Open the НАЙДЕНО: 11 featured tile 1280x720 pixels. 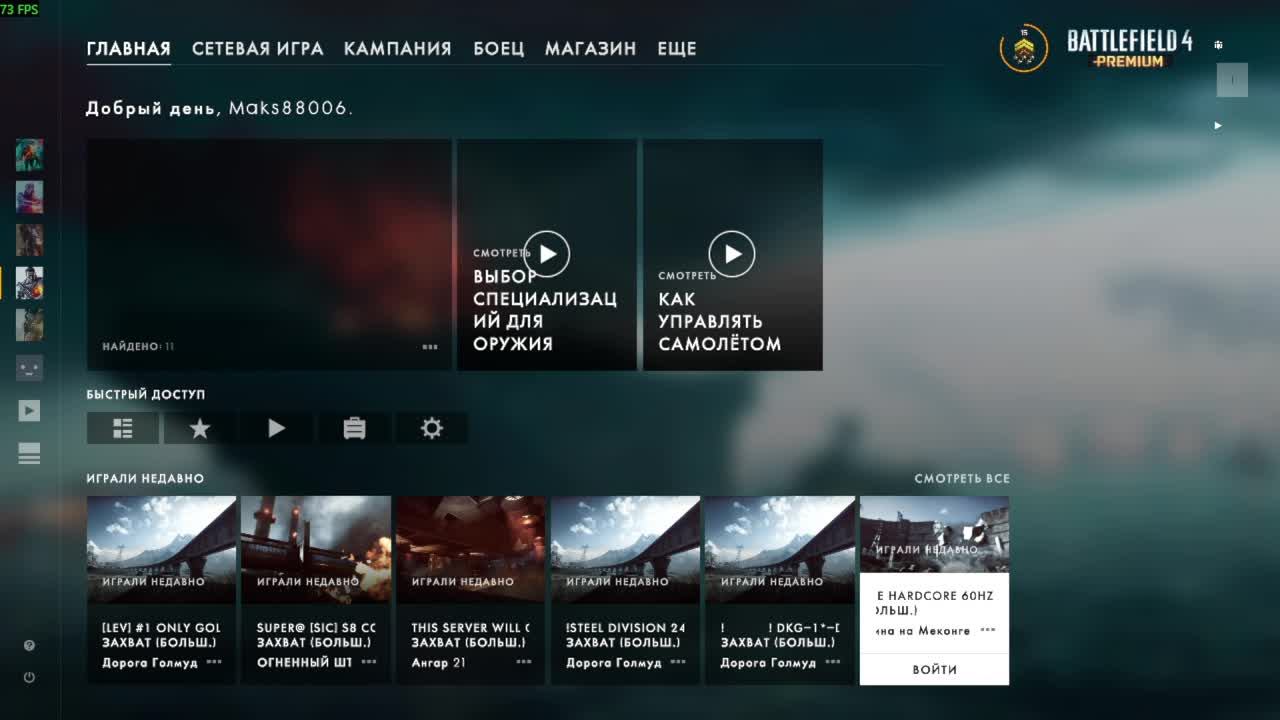tap(269, 255)
